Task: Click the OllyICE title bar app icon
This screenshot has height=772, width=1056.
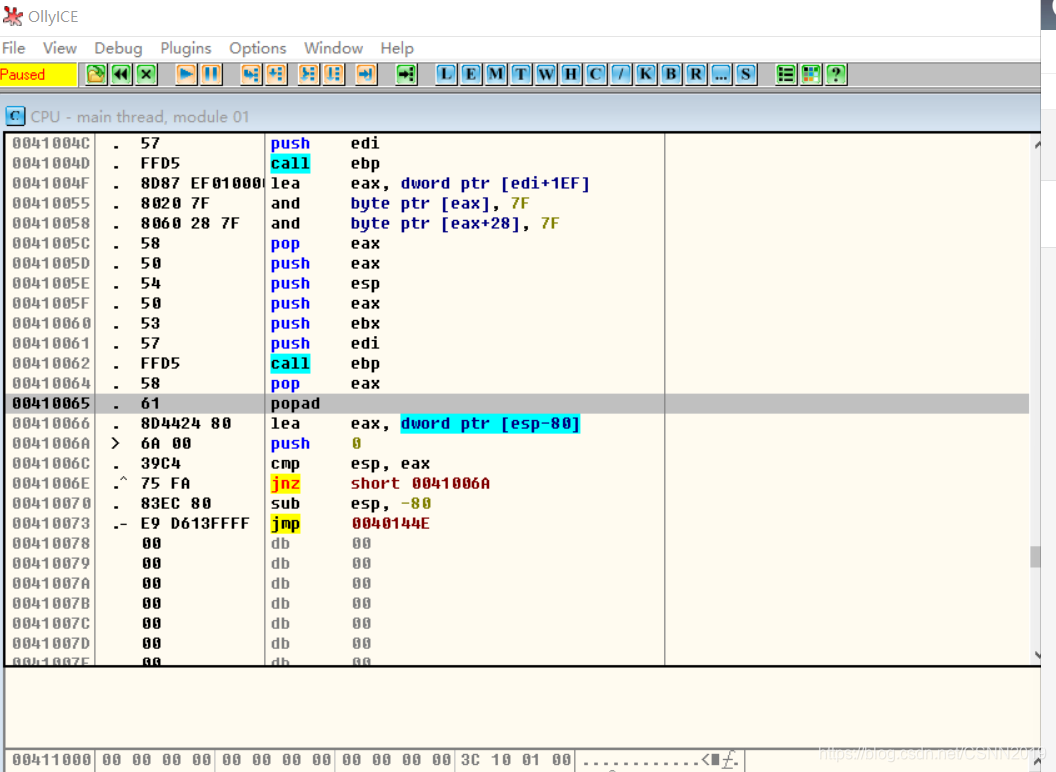Action: (x=13, y=16)
